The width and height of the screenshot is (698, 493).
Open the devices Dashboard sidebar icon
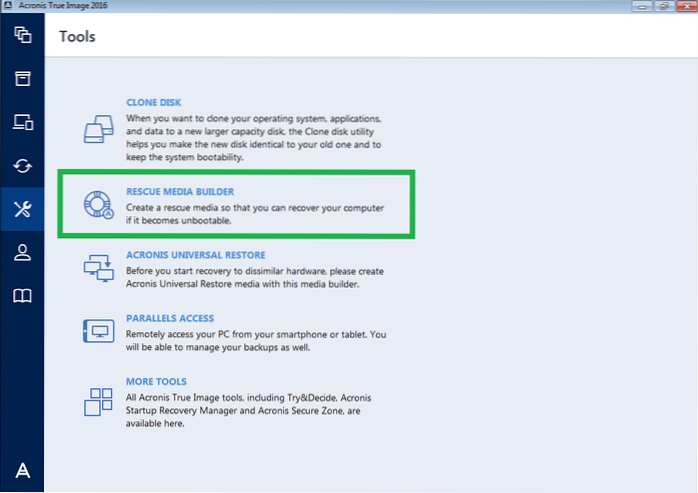(x=22, y=122)
